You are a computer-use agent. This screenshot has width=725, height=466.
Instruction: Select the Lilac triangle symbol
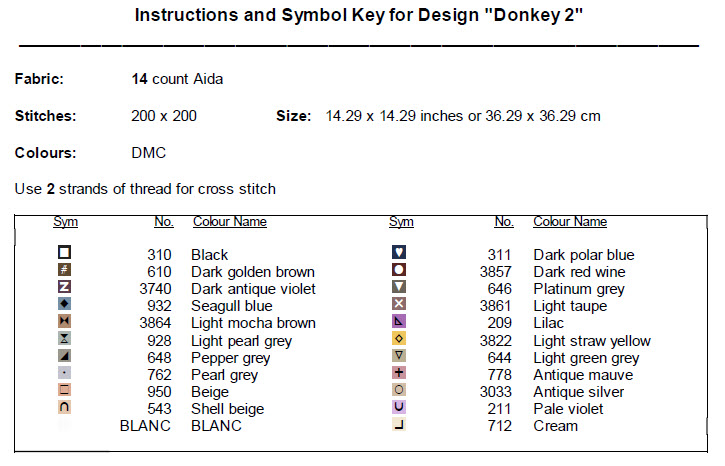[x=399, y=322]
